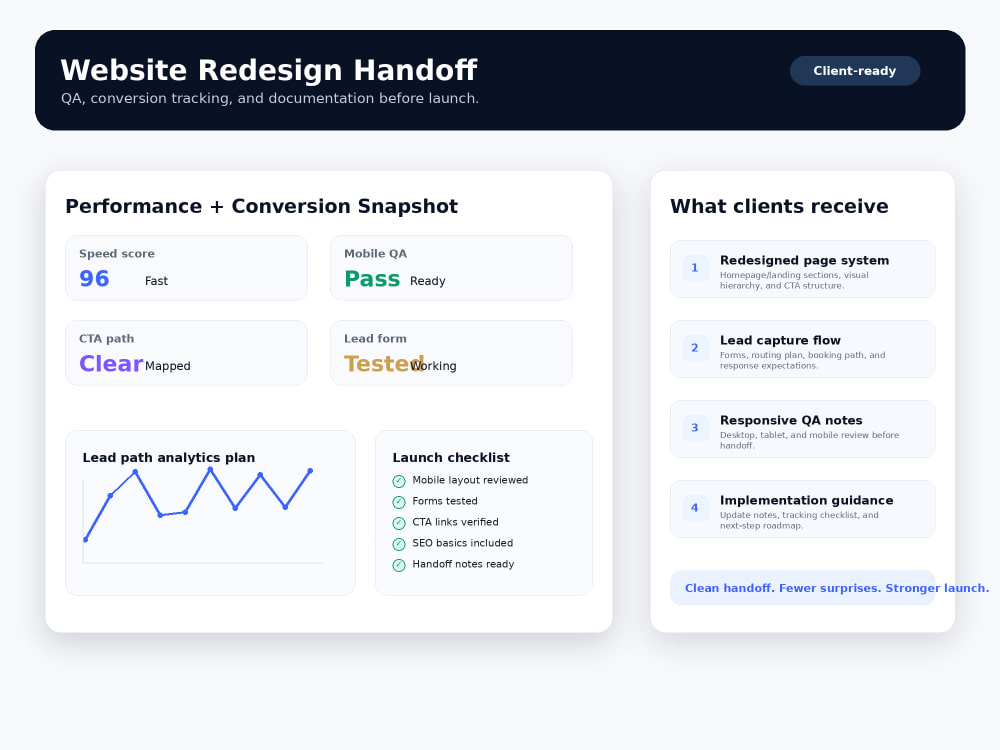1000x750 pixels.
Task: Click the number 3 badge icon
Action: point(695,428)
